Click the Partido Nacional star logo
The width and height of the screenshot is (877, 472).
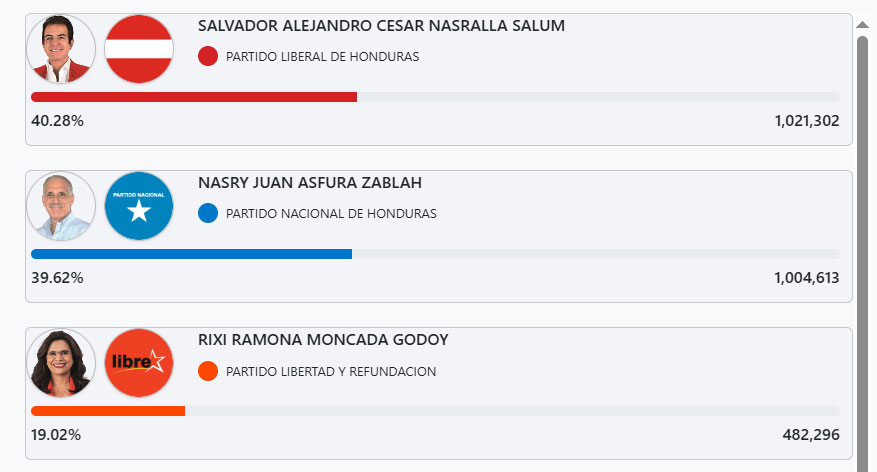tap(139, 207)
